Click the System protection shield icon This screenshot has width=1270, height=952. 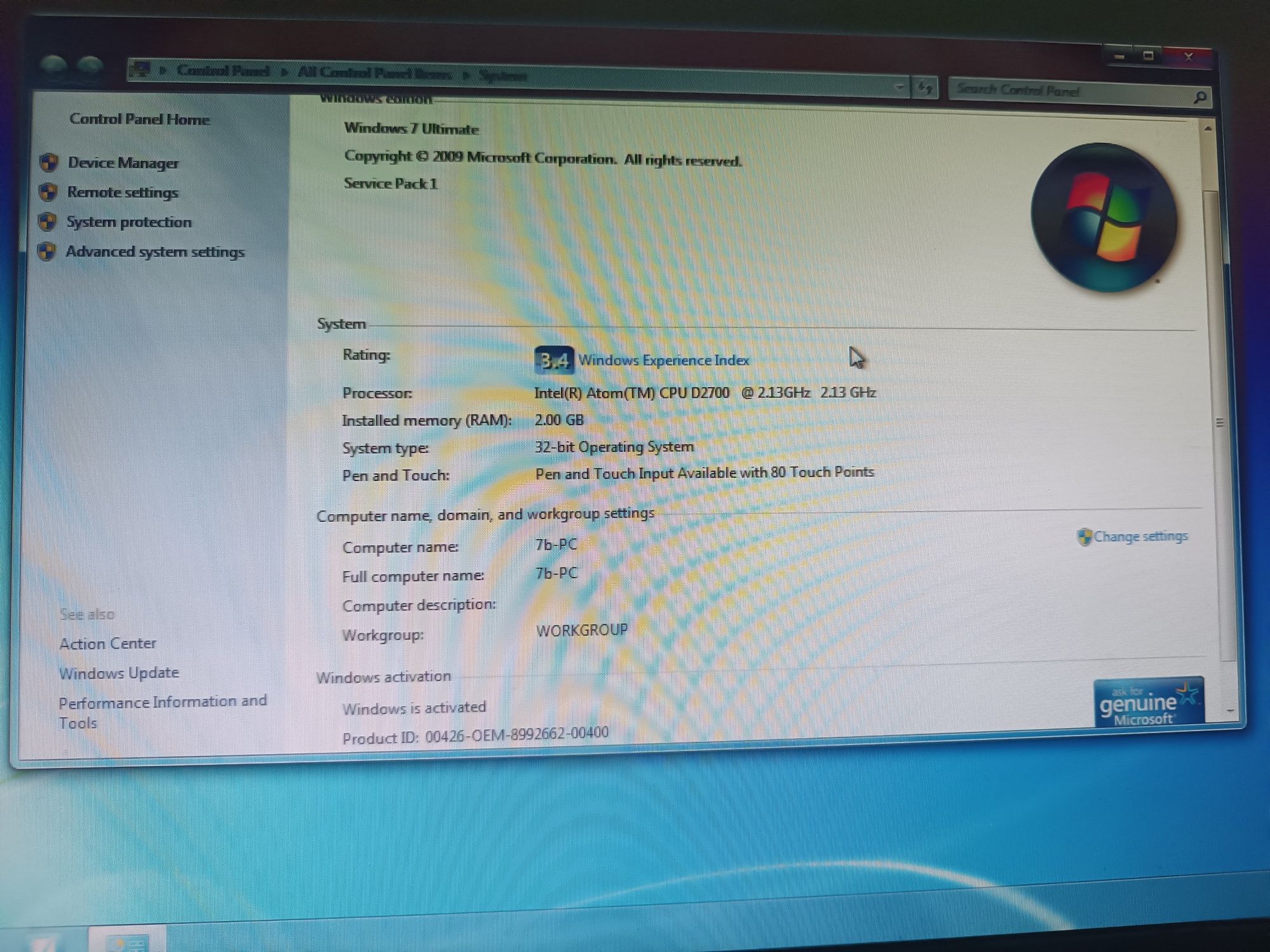point(48,221)
